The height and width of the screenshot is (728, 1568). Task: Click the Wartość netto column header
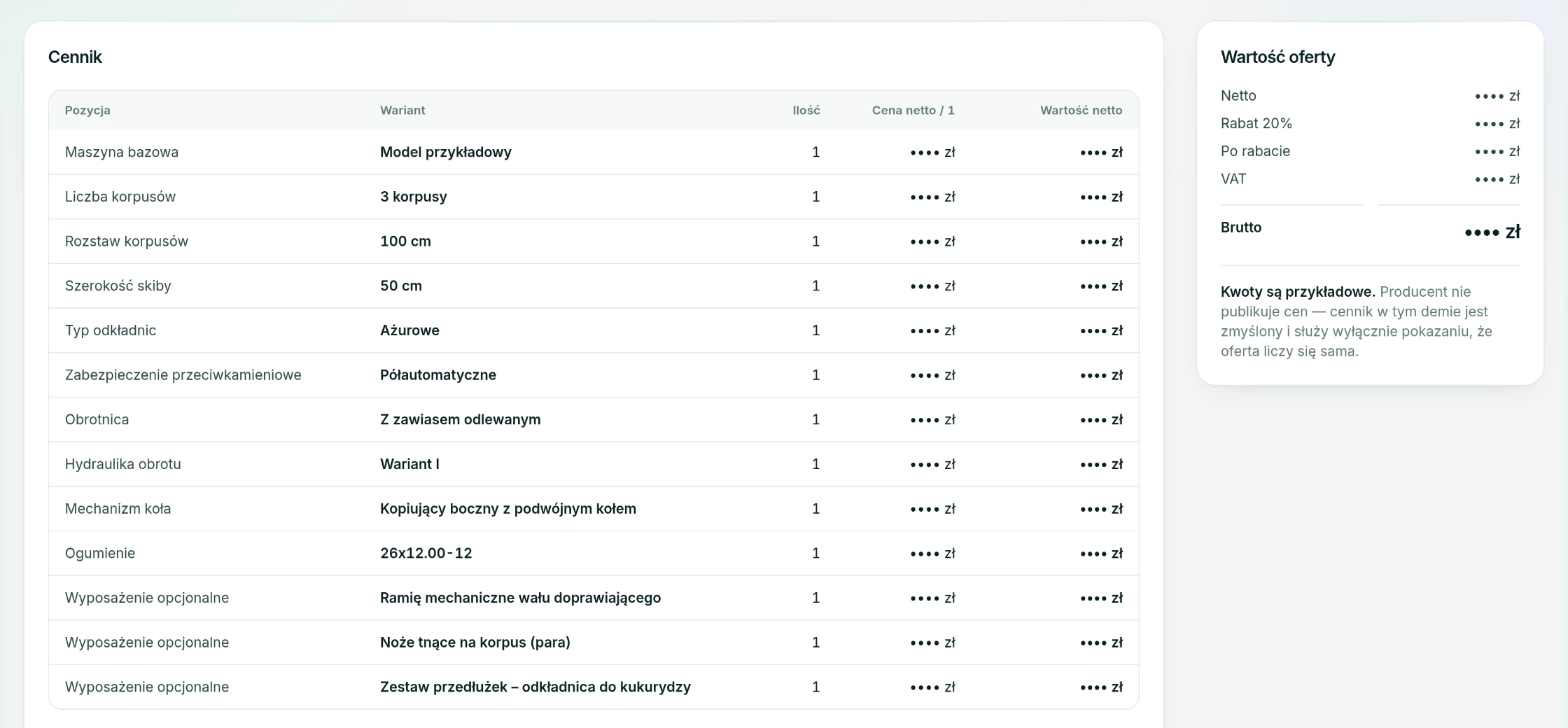click(x=1081, y=110)
